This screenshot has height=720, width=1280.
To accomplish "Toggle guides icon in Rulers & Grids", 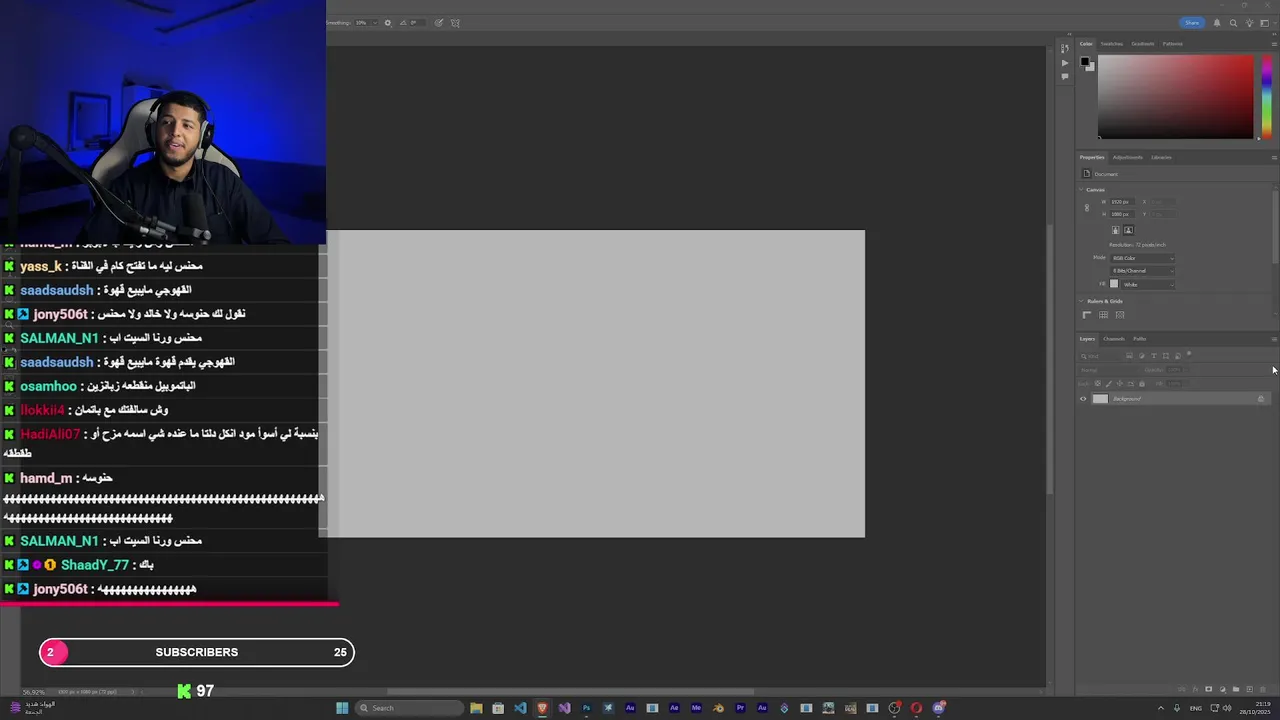I will click(x=1120, y=315).
